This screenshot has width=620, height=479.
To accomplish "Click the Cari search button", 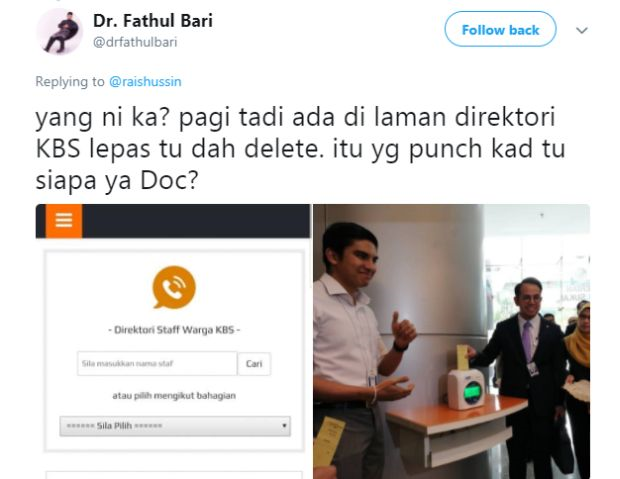I will pos(254,364).
